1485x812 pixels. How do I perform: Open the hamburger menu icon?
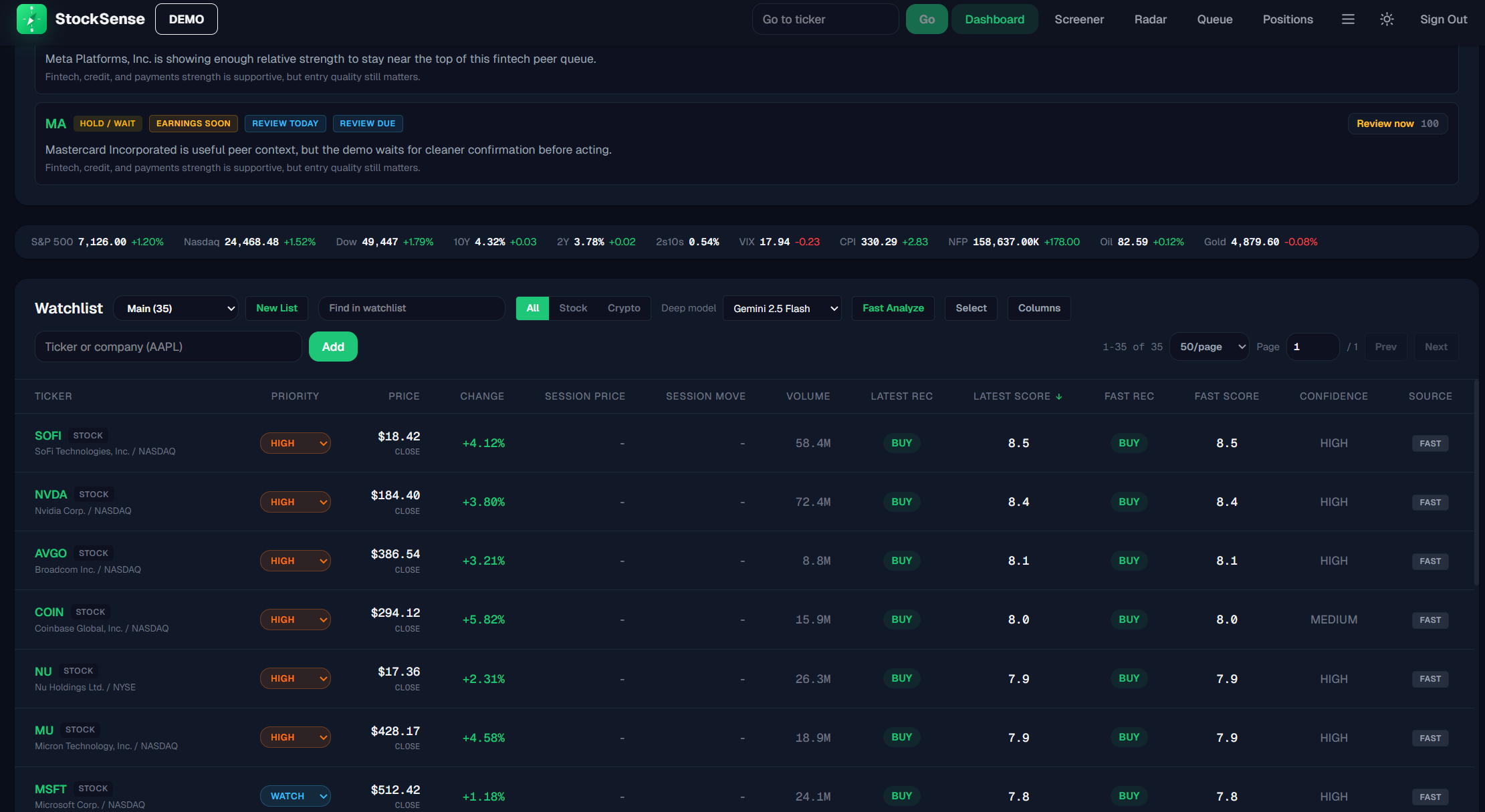point(1348,19)
